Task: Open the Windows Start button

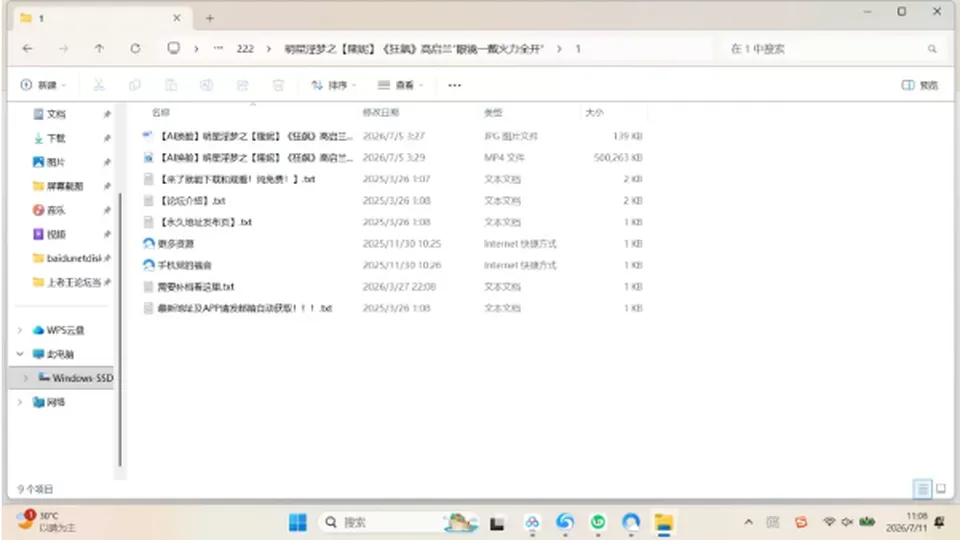Action: click(298, 522)
